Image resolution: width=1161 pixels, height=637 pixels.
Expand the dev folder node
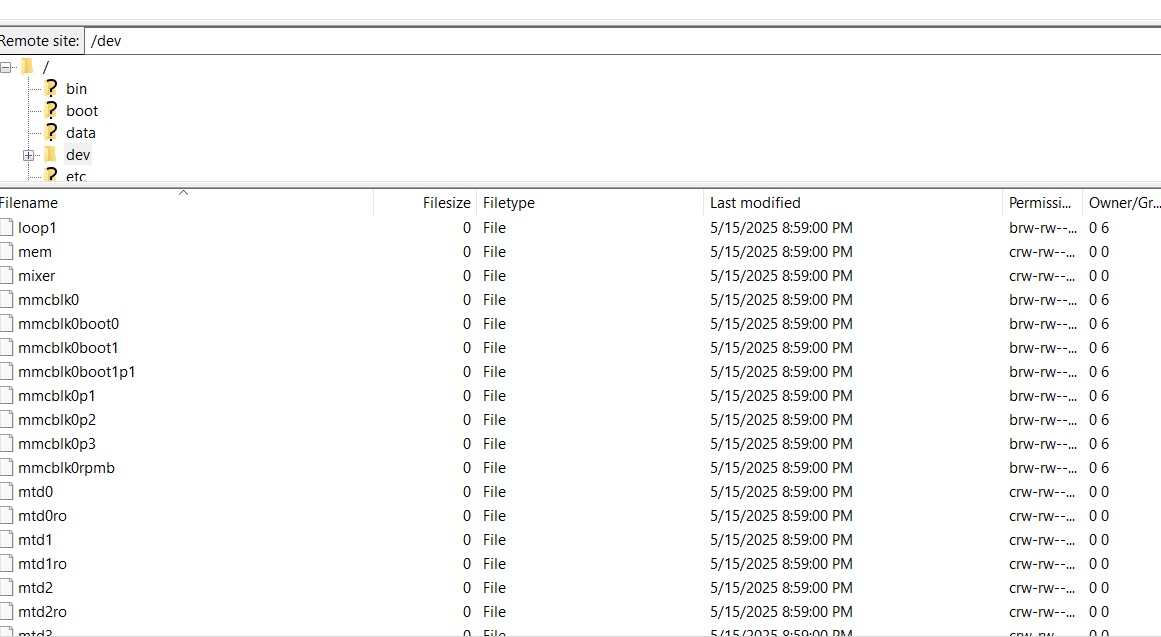[28, 156]
